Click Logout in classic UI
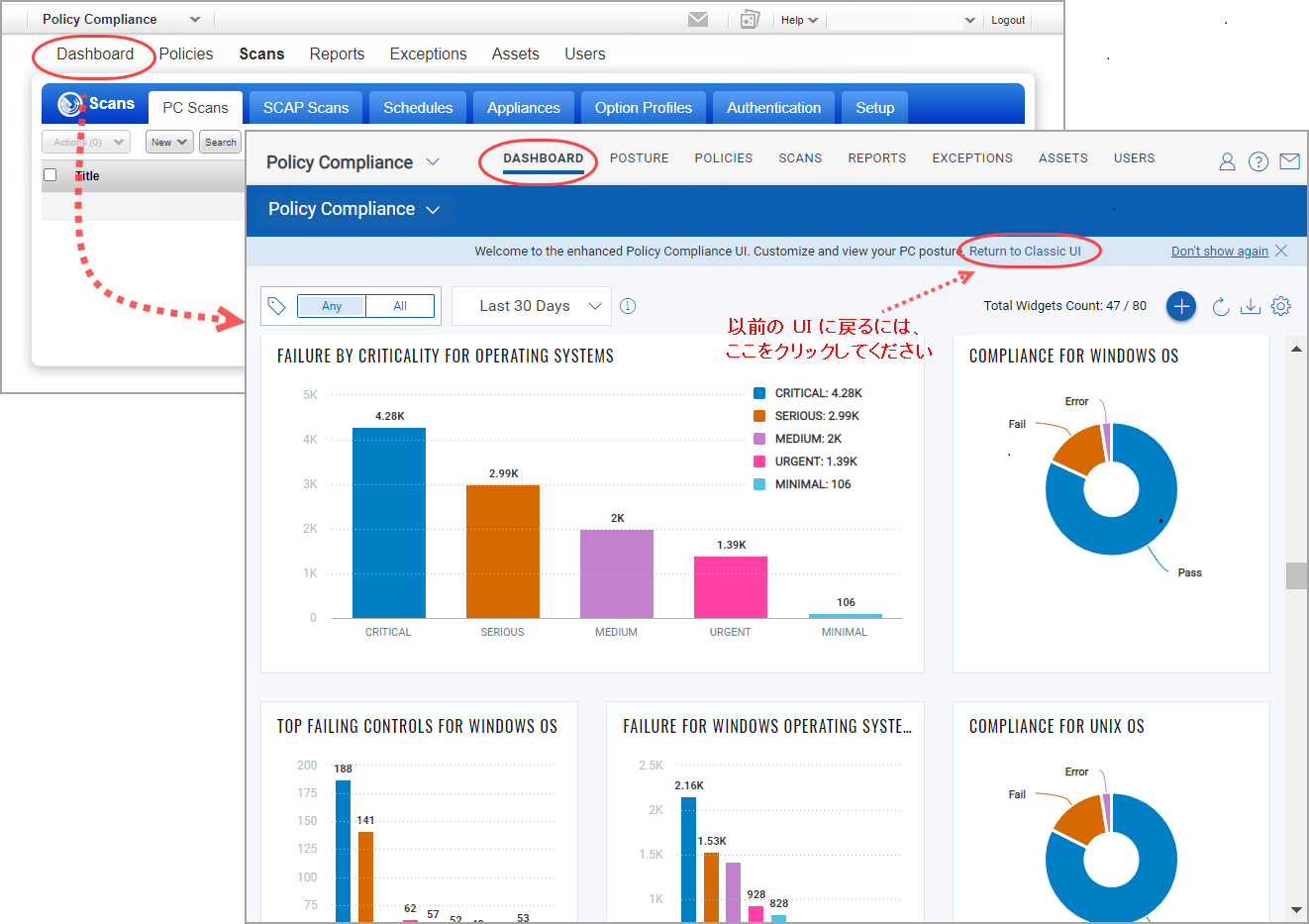The height and width of the screenshot is (924, 1309). [1008, 20]
